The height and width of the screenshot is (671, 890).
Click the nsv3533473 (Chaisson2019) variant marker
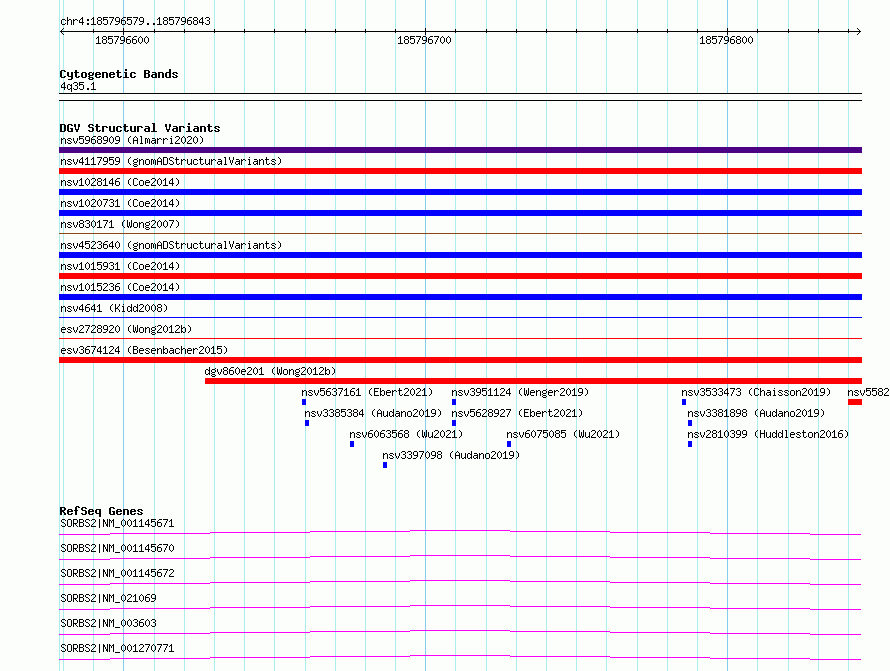(x=684, y=402)
